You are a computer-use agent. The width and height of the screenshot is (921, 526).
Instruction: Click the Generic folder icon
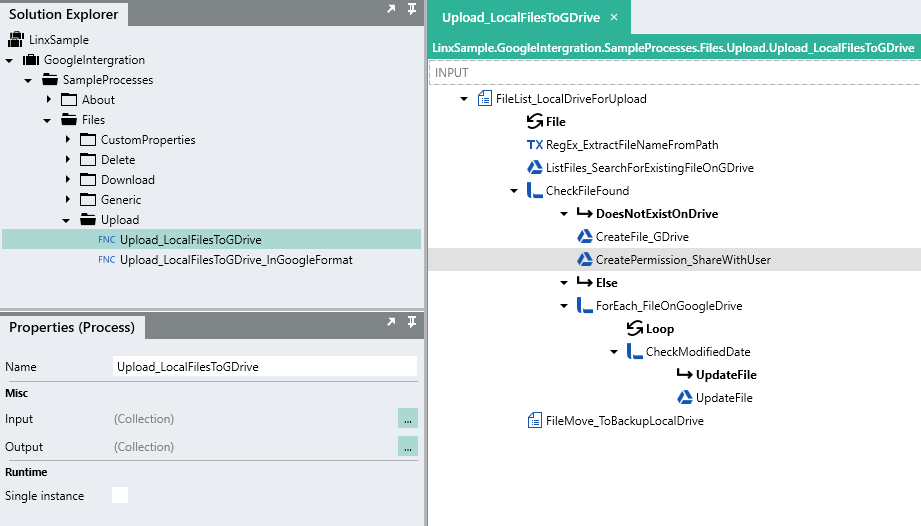88,200
